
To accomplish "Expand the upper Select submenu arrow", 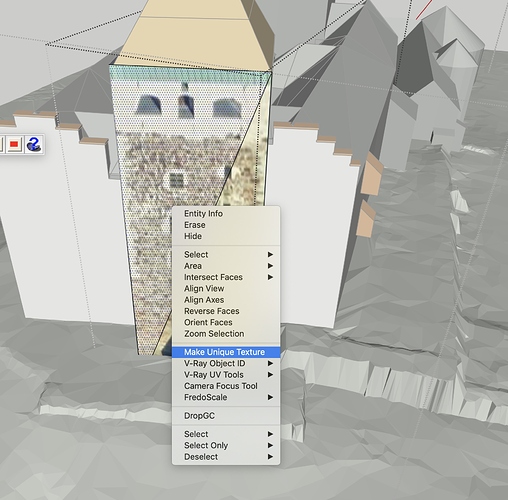I will tap(270, 254).
